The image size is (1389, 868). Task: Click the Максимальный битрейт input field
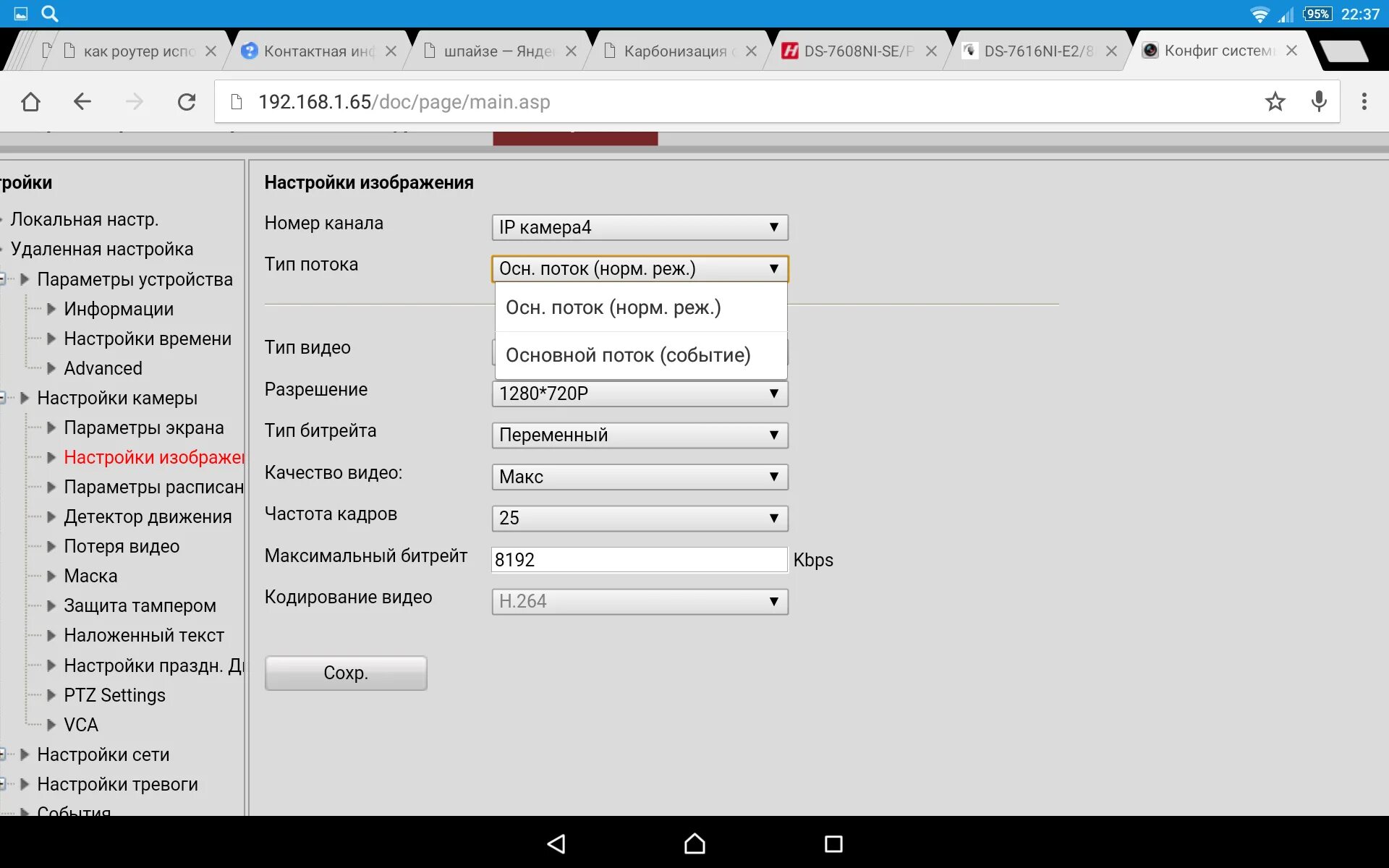pyautogui.click(x=640, y=559)
